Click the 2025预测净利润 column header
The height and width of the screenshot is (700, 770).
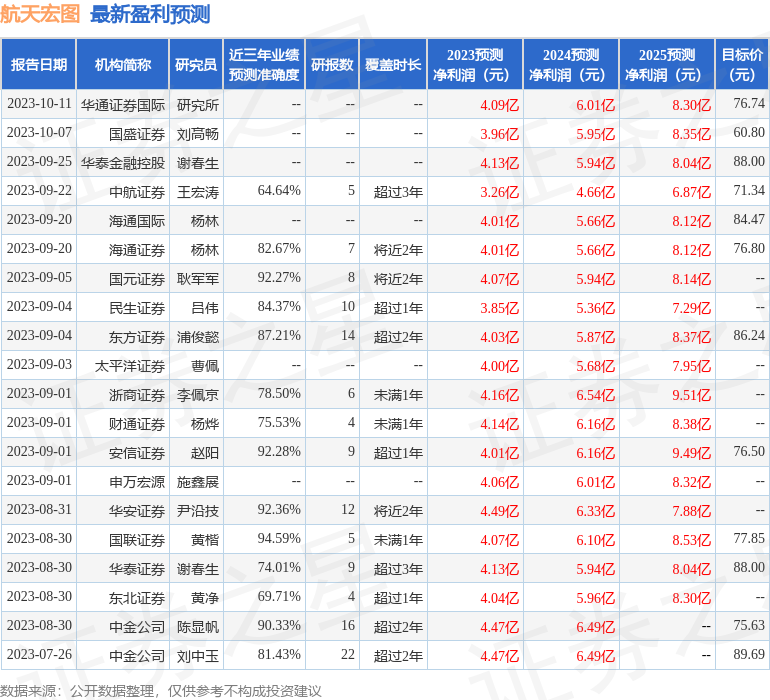coord(667,64)
